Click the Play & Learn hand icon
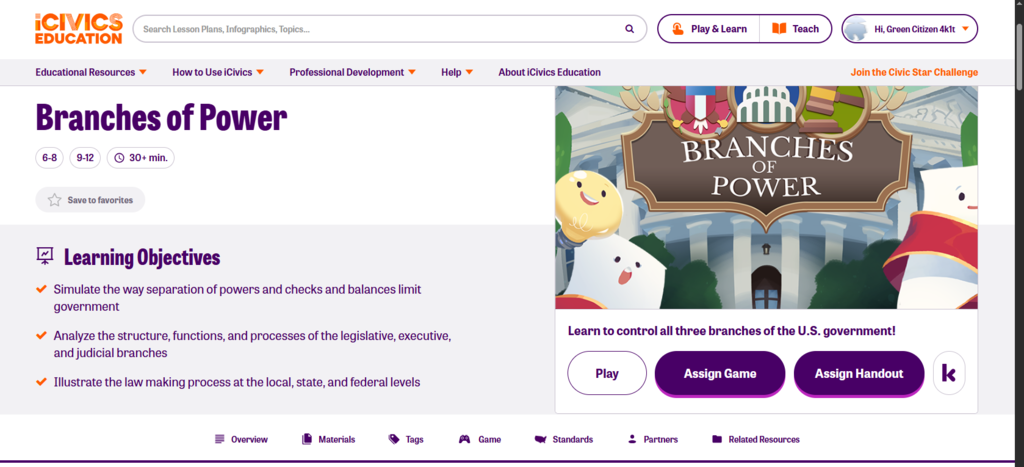Screen dimensions: 1024x467 (678, 29)
